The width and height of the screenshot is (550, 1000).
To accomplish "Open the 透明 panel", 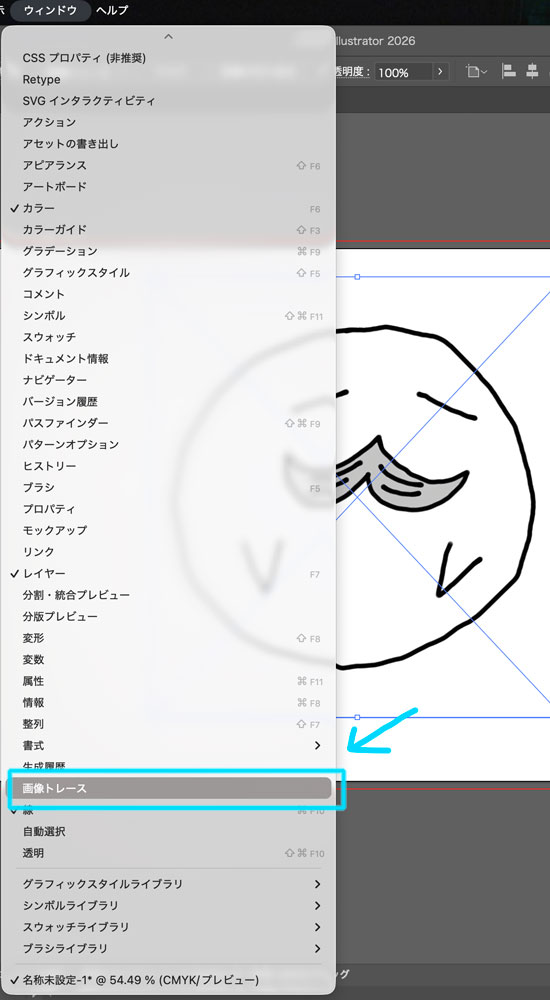I will coord(168,853).
